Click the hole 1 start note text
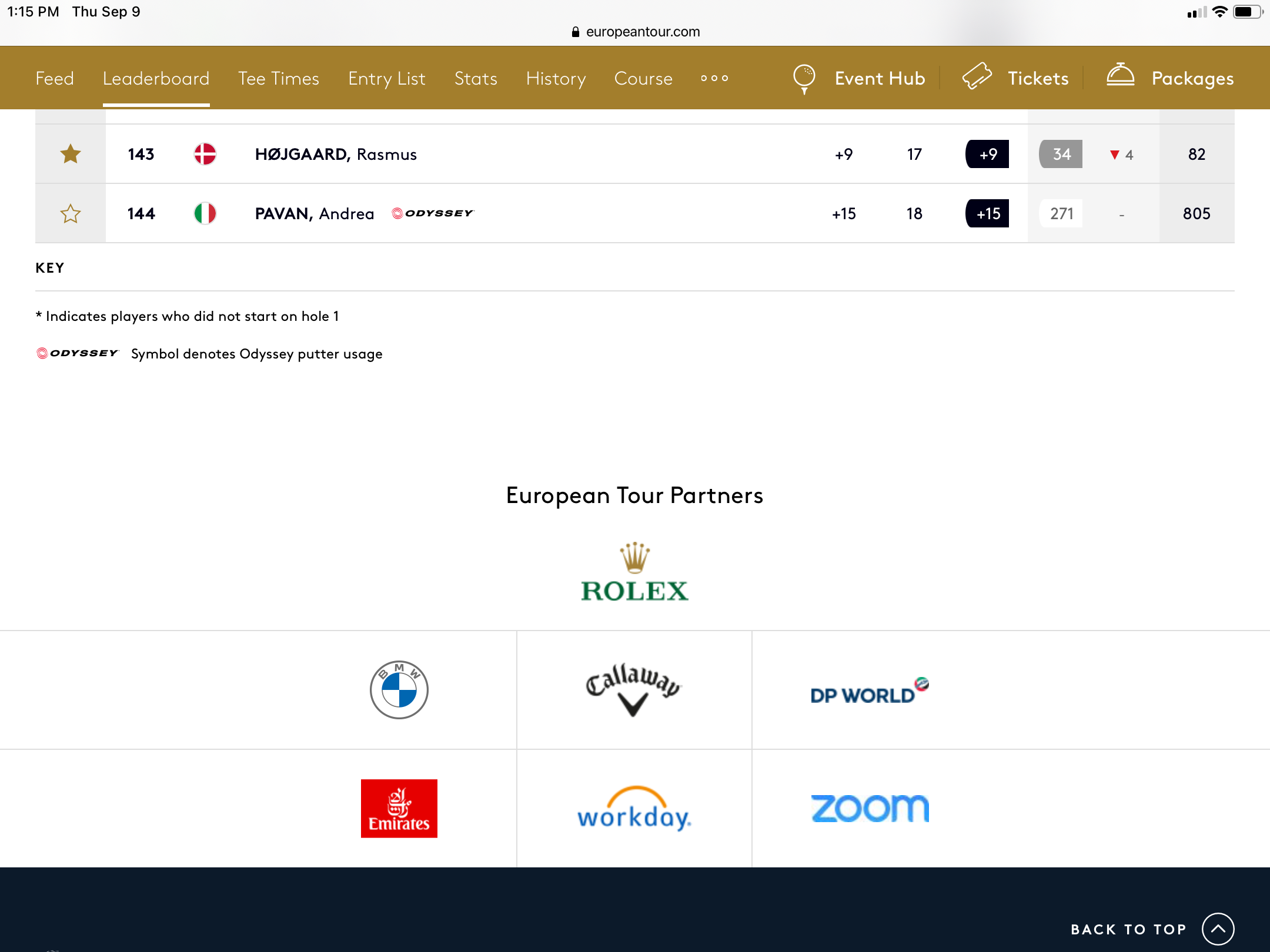 pos(188,316)
